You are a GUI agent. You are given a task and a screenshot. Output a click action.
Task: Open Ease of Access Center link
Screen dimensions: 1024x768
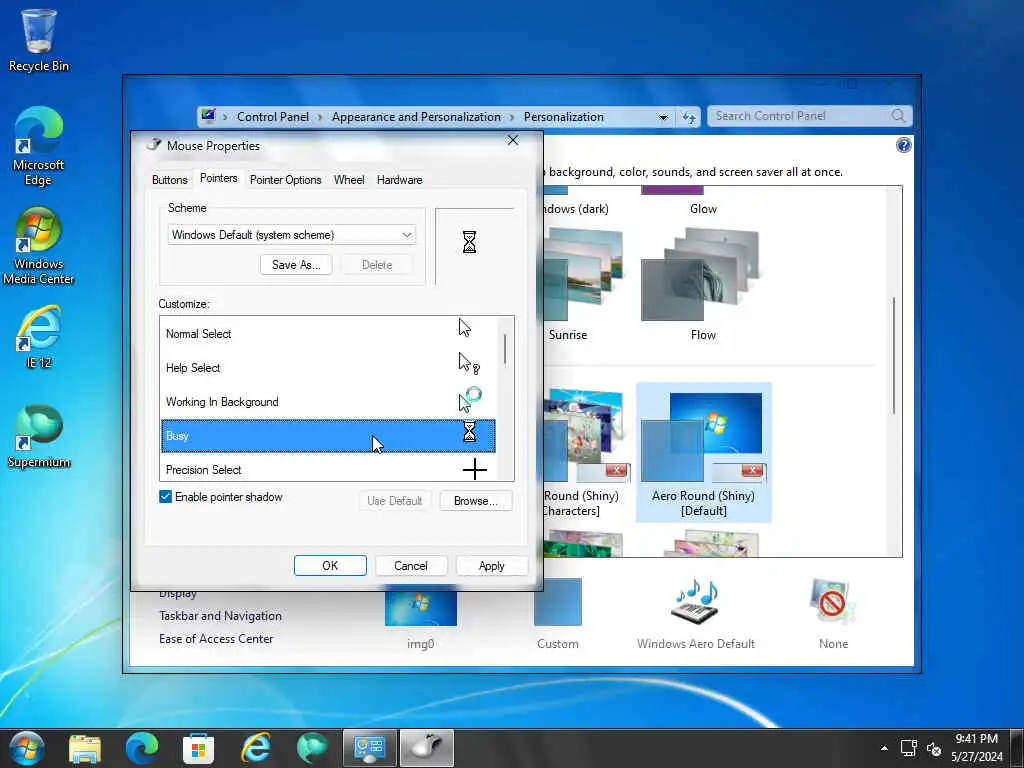216,639
